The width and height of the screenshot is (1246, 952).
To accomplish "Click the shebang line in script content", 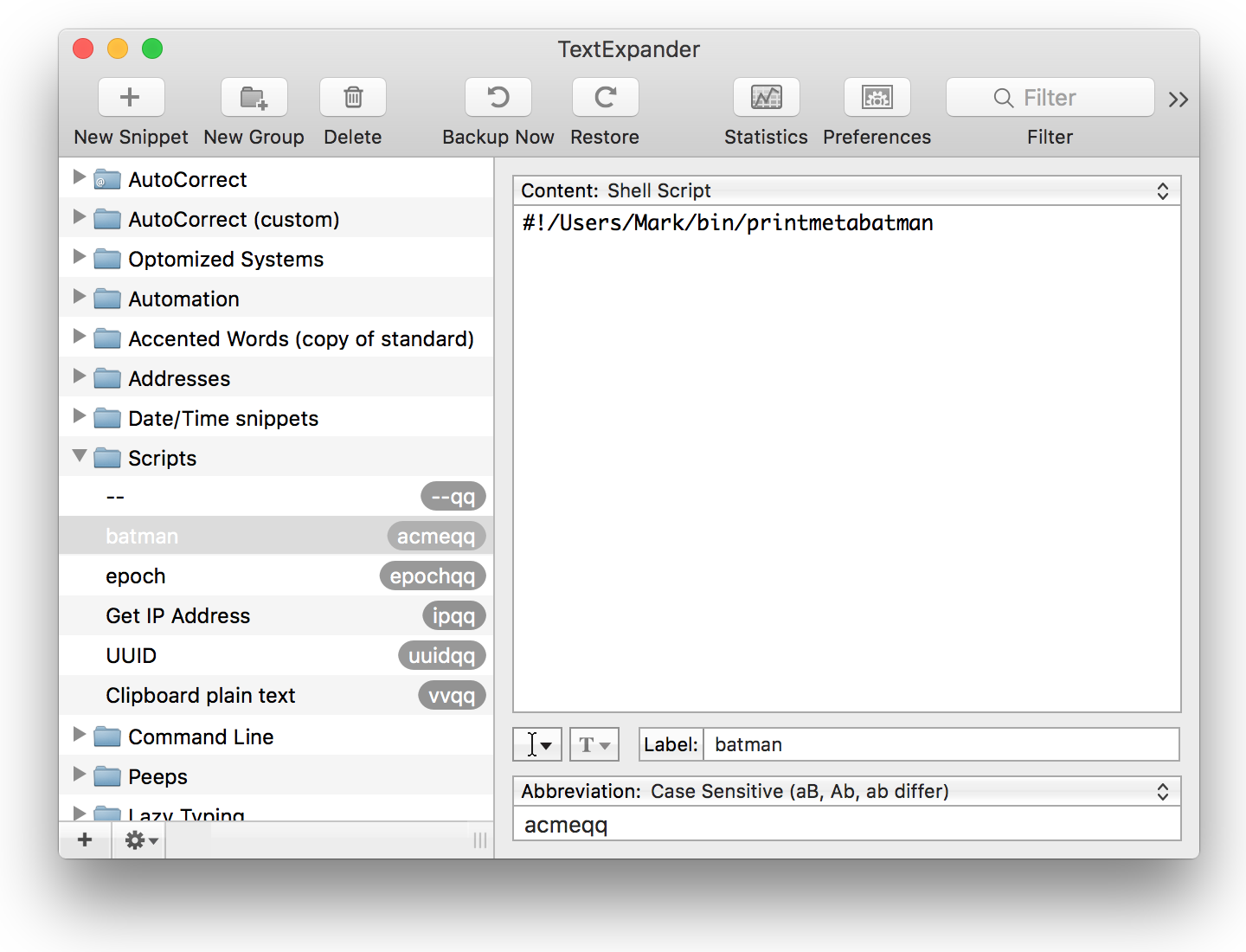I will pos(728,222).
